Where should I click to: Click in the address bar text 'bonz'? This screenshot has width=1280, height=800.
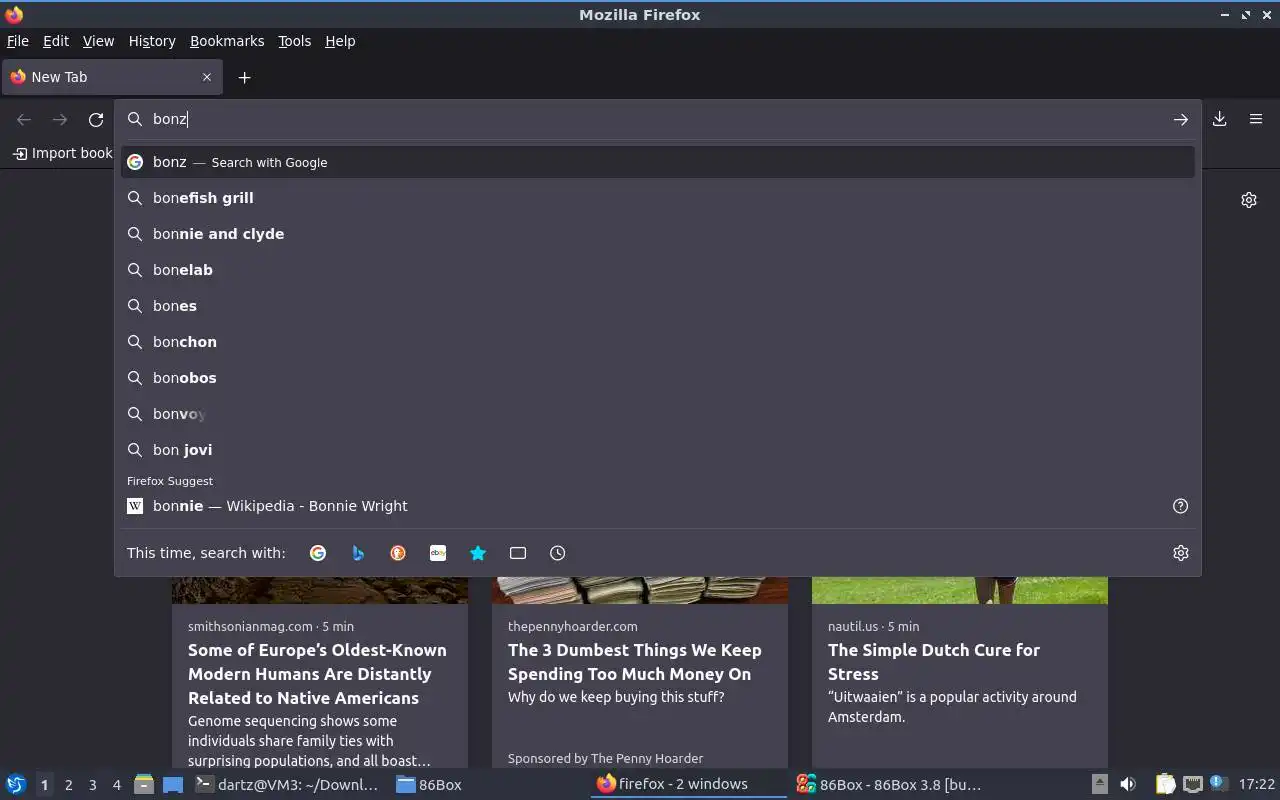[x=170, y=119]
